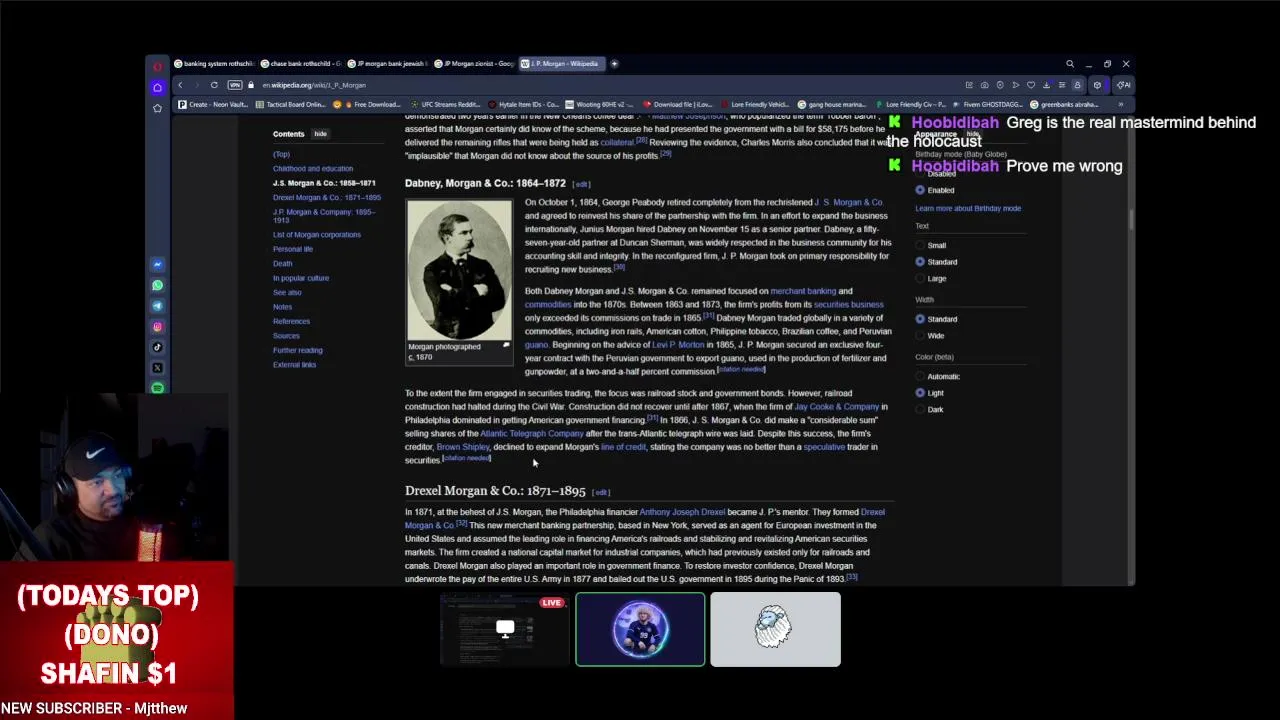The height and width of the screenshot is (720, 1280).
Task: Go to 'In popular culture' contents entry
Action: [301, 278]
